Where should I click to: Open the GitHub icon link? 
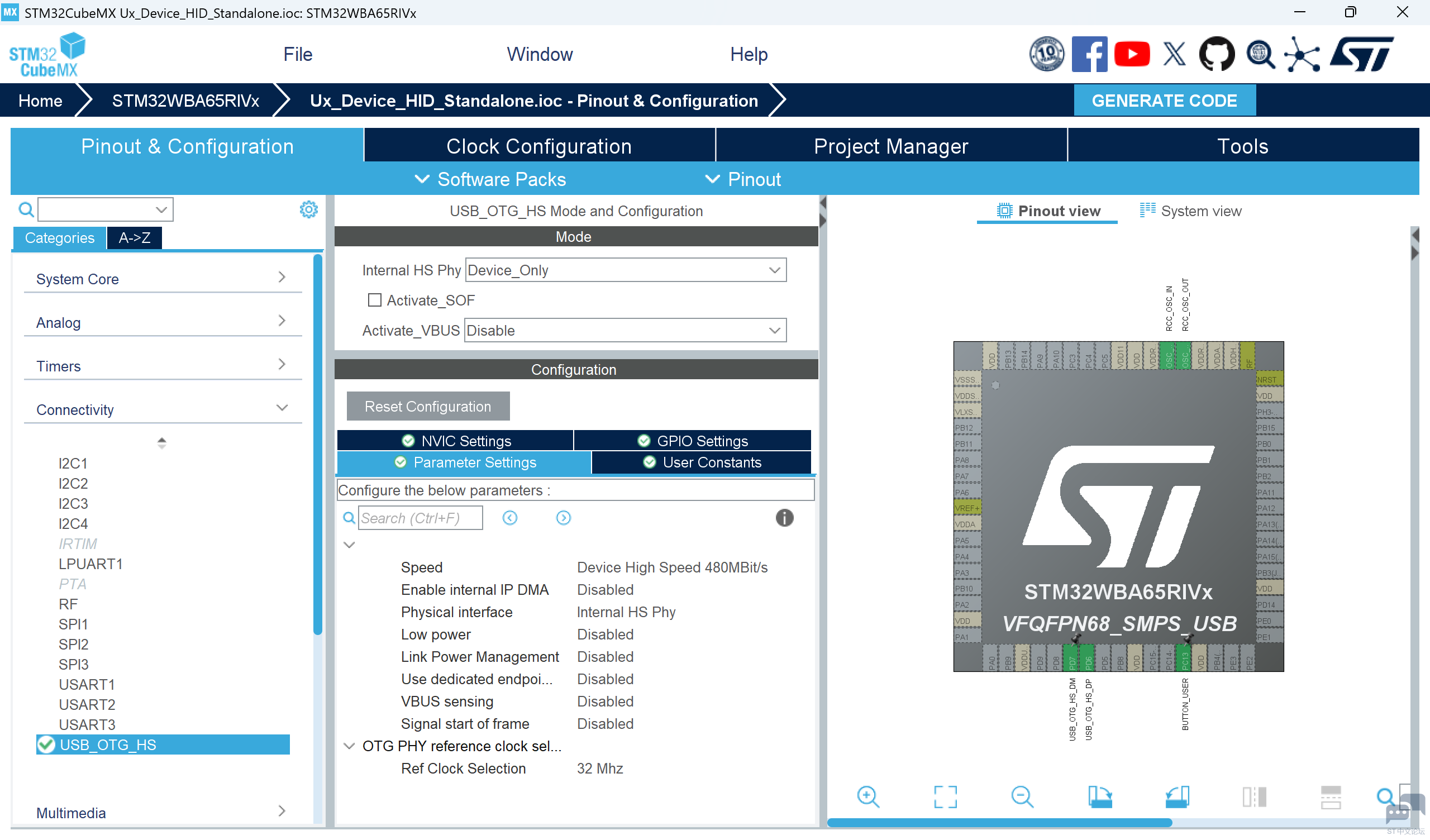1217,55
